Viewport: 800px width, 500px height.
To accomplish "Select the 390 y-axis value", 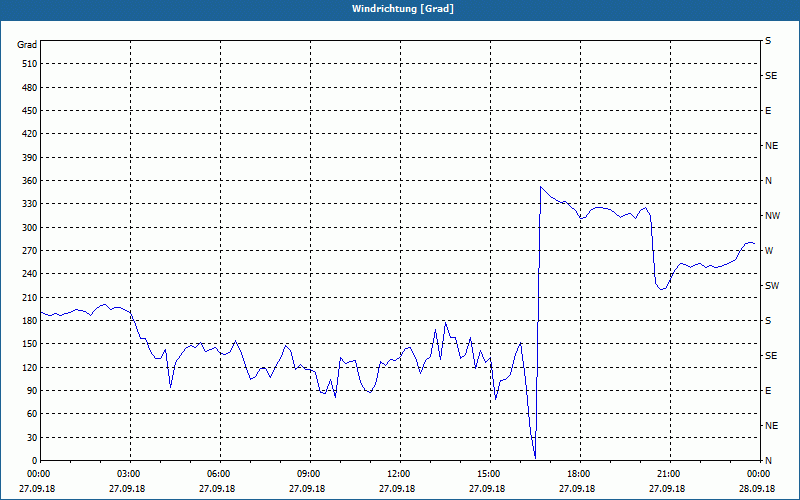I will point(30,158).
